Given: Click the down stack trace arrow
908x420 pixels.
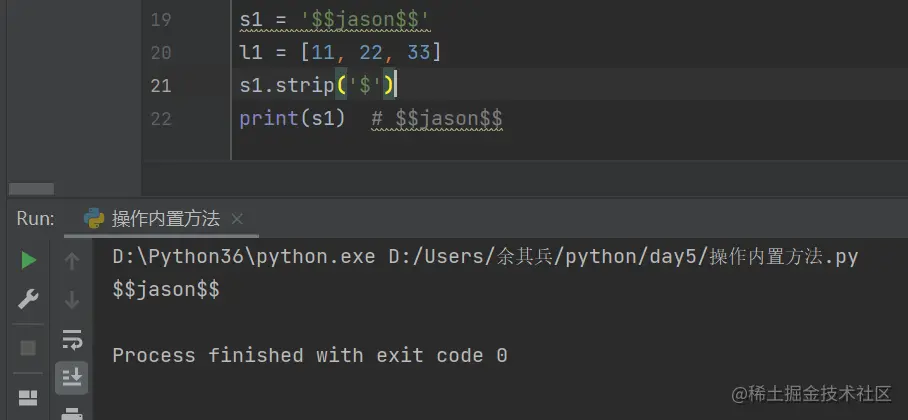Looking at the screenshot, I should pos(72,301).
